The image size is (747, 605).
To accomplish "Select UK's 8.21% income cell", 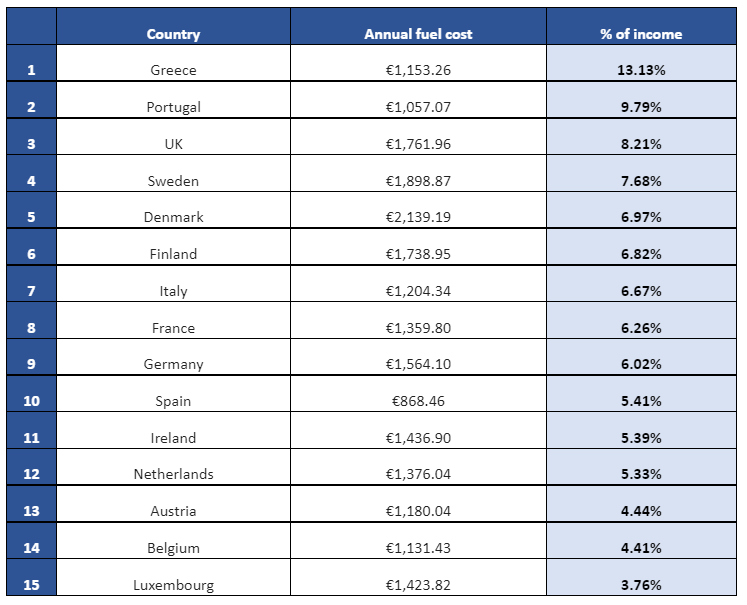I will (641, 137).
